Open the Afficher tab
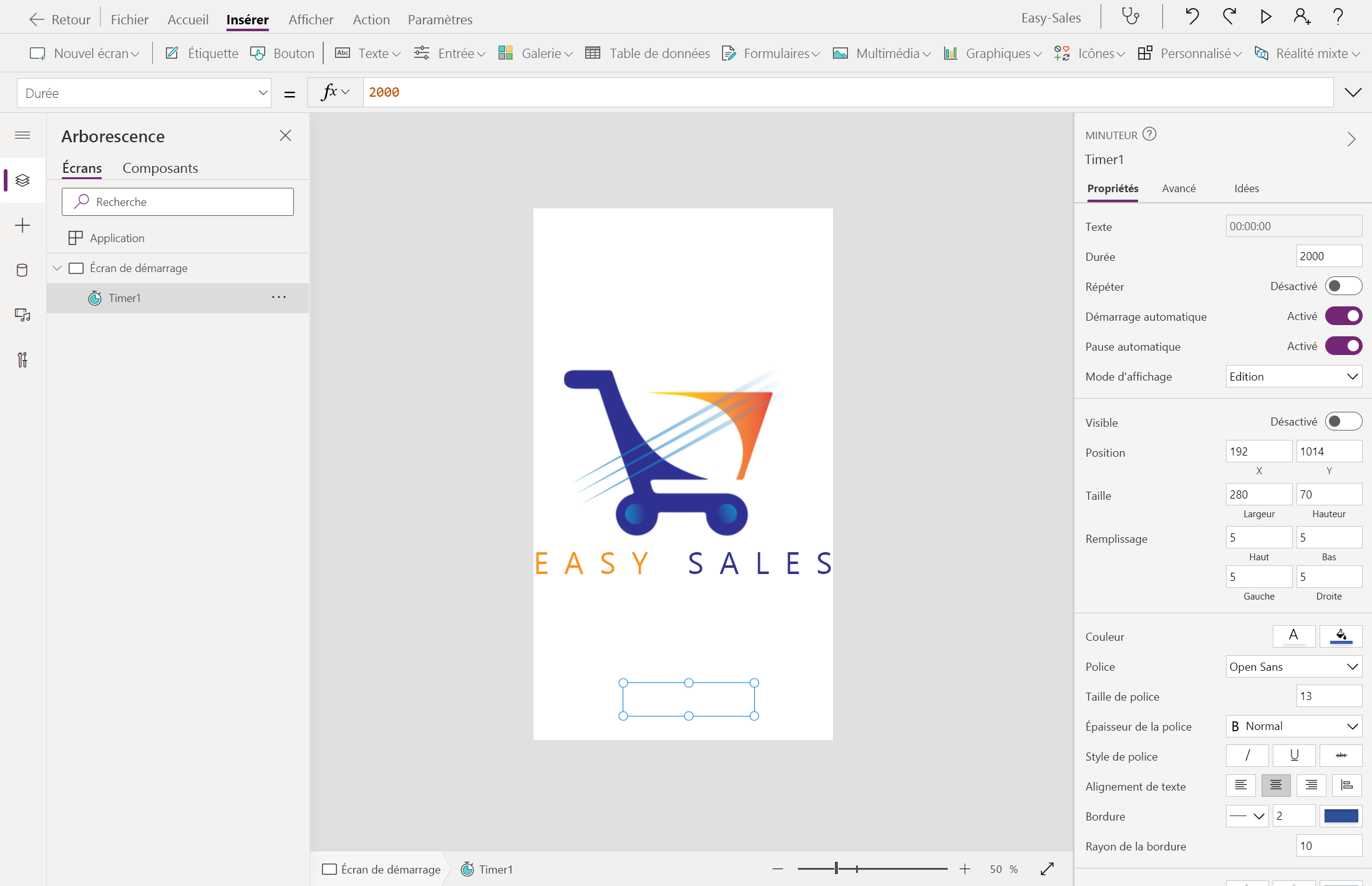 point(311,19)
